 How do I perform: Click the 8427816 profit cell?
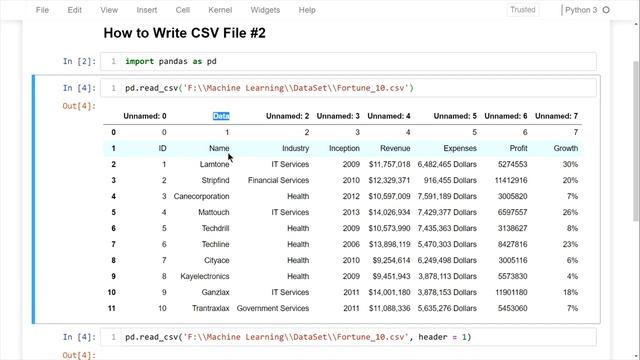click(513, 244)
